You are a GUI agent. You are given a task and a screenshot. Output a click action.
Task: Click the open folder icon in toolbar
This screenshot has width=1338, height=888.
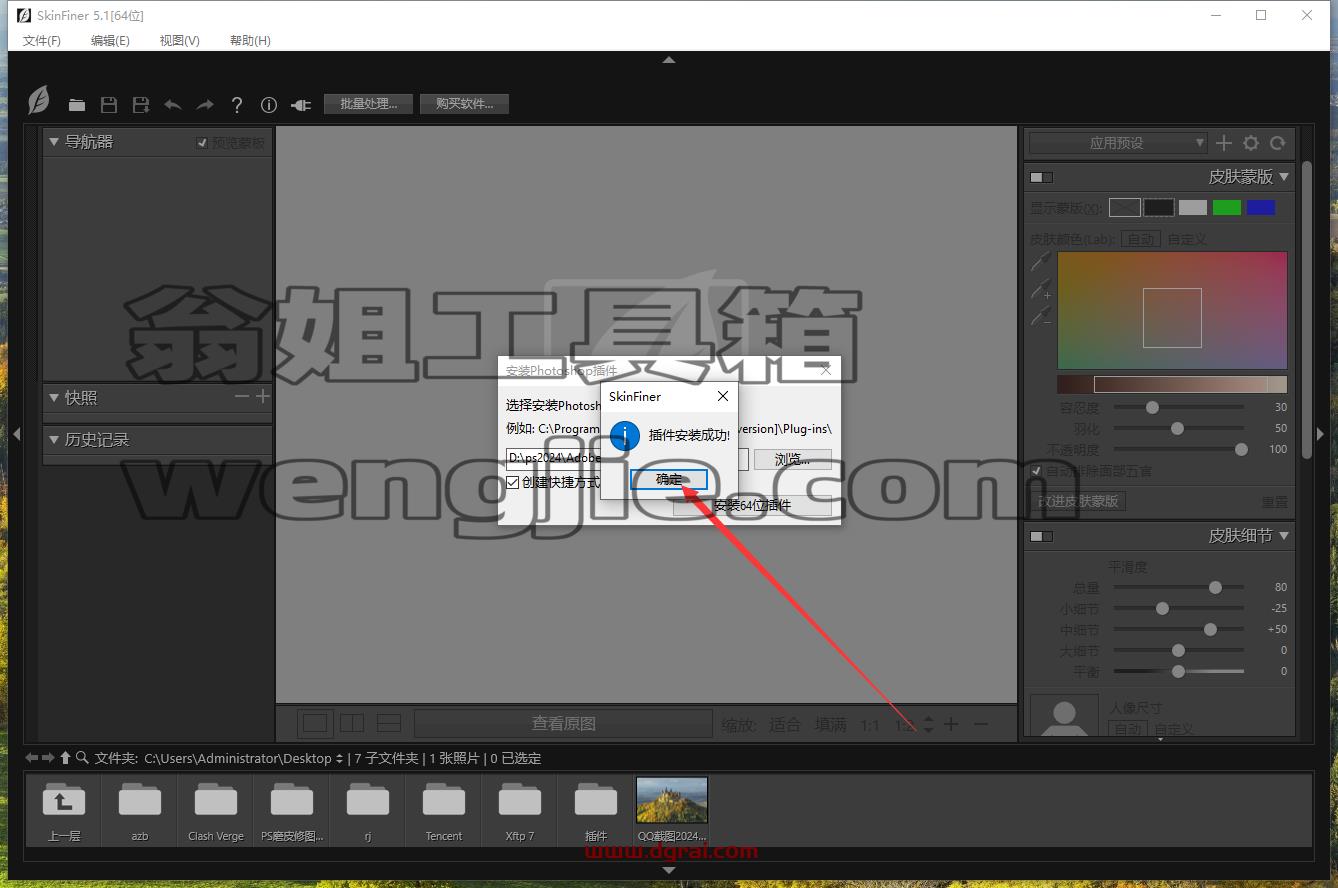77,104
